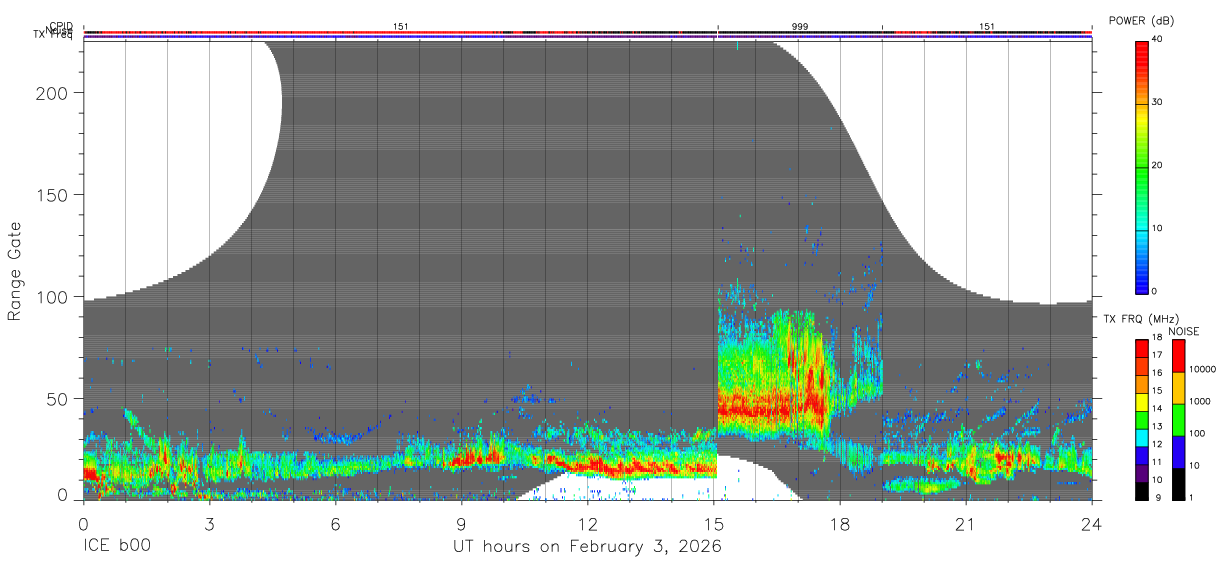Select the 999 CPID label
This screenshot has width=1228, height=567.
800,26
